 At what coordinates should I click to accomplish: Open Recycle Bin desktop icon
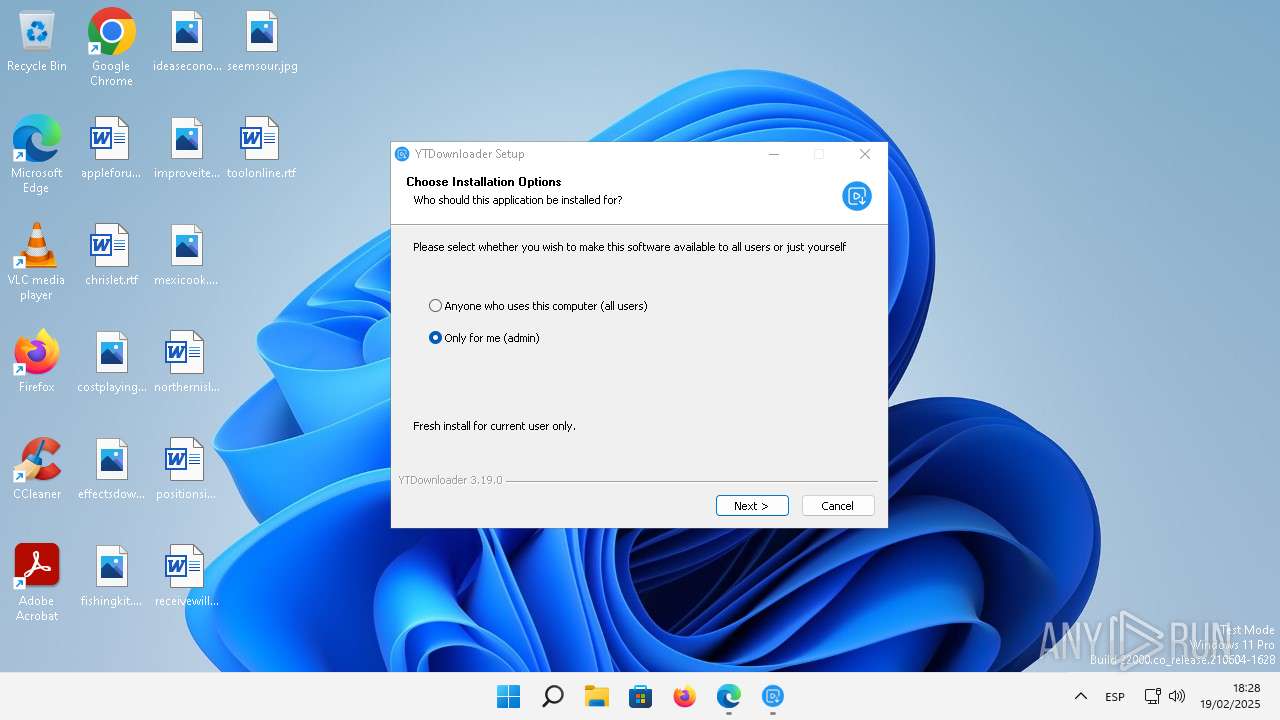coord(37,42)
